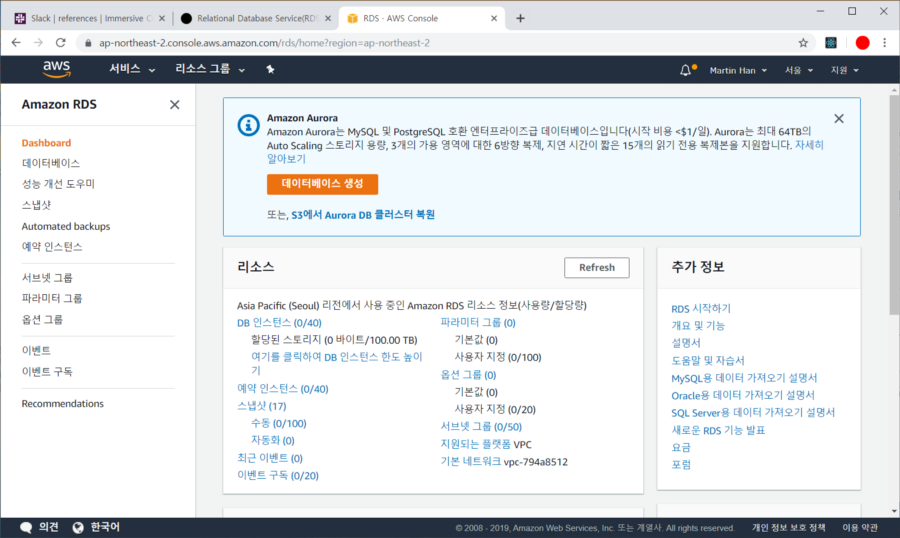
Task: Close the RDS - AWS Console tab
Action: (x=494, y=18)
